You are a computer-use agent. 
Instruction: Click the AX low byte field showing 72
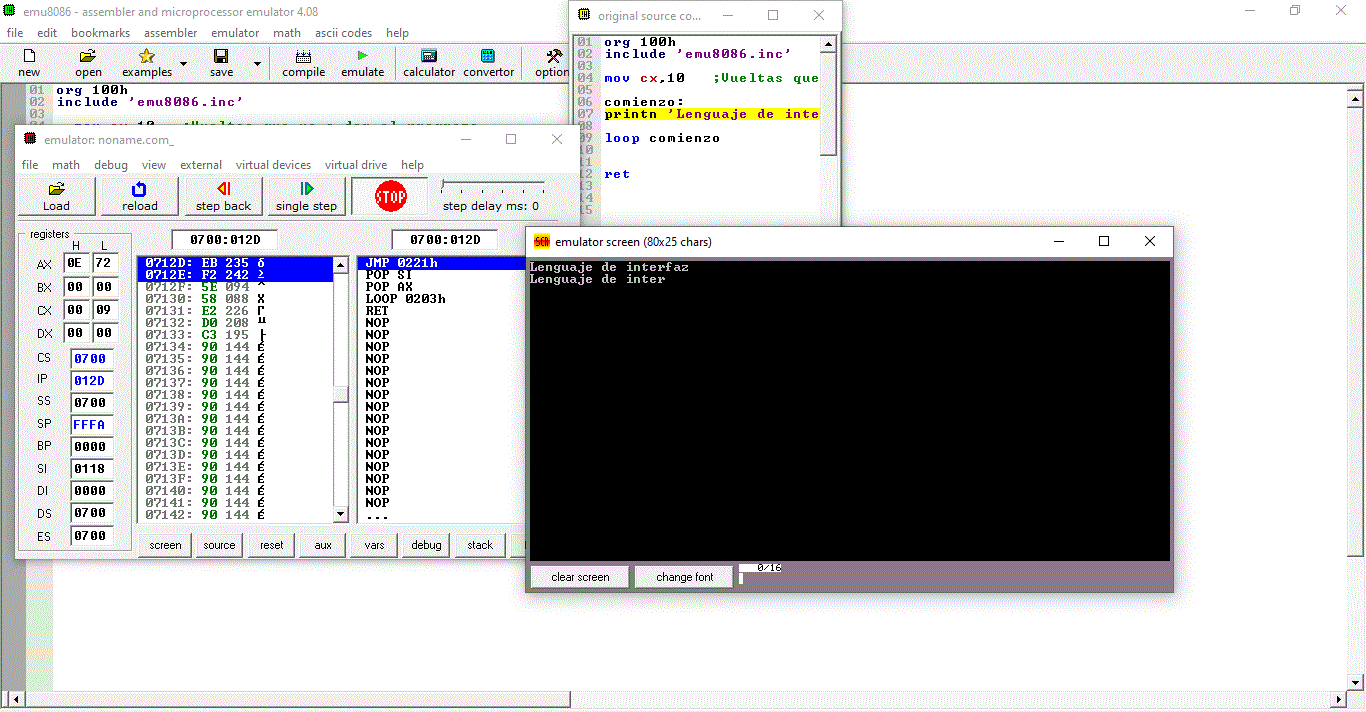pyautogui.click(x=105, y=264)
